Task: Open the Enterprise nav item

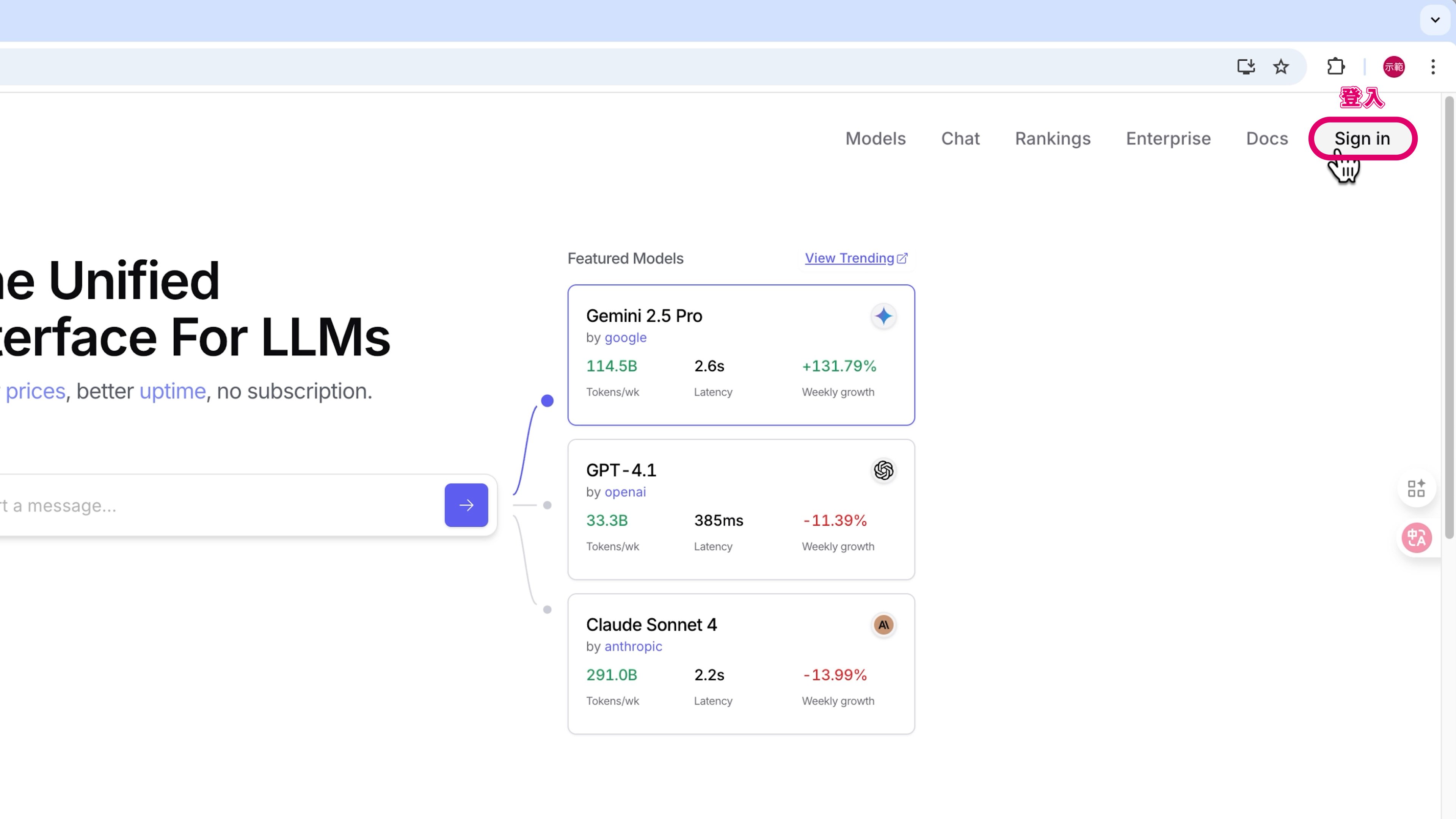Action: coord(1168,138)
